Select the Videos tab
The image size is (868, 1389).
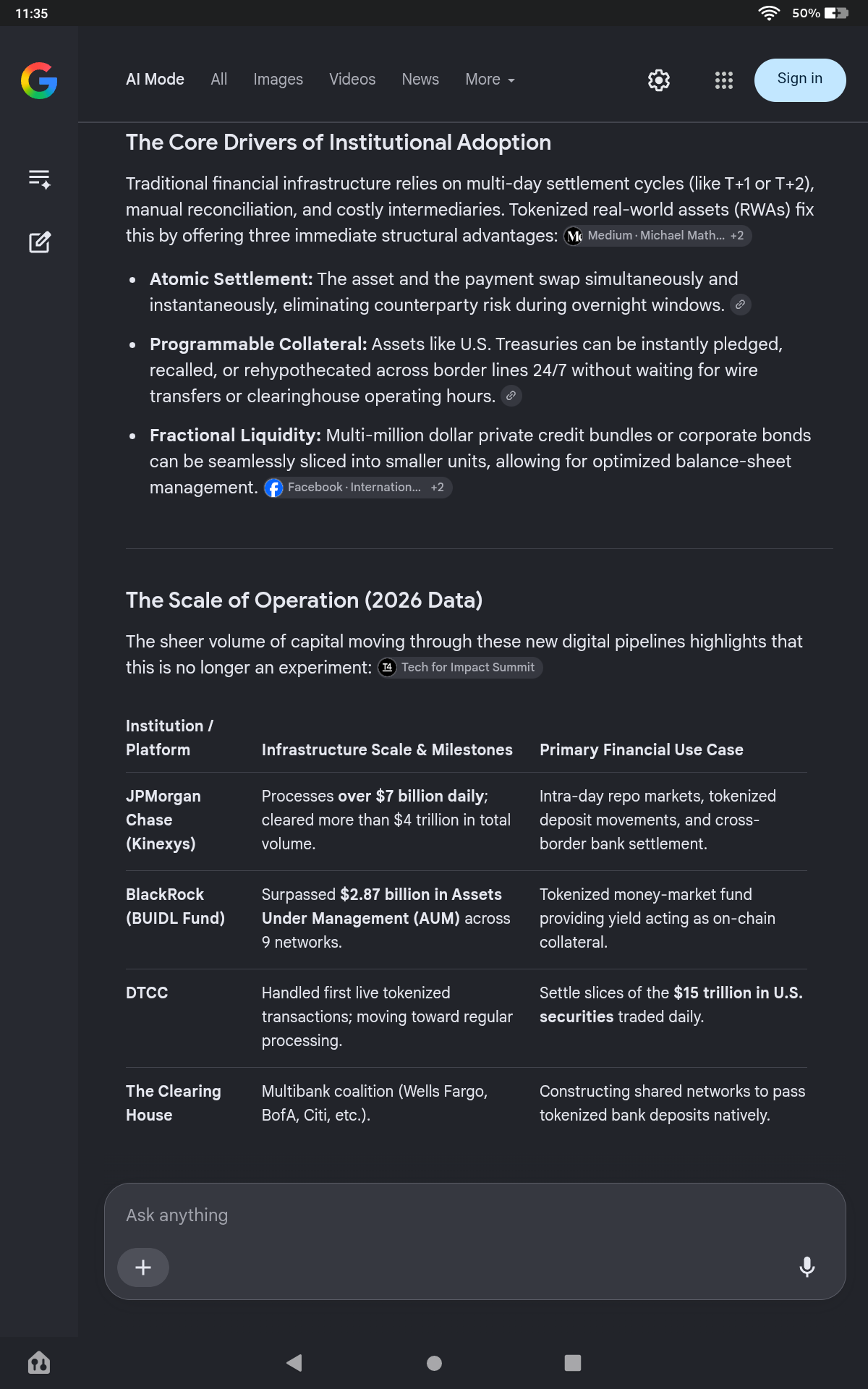point(352,80)
